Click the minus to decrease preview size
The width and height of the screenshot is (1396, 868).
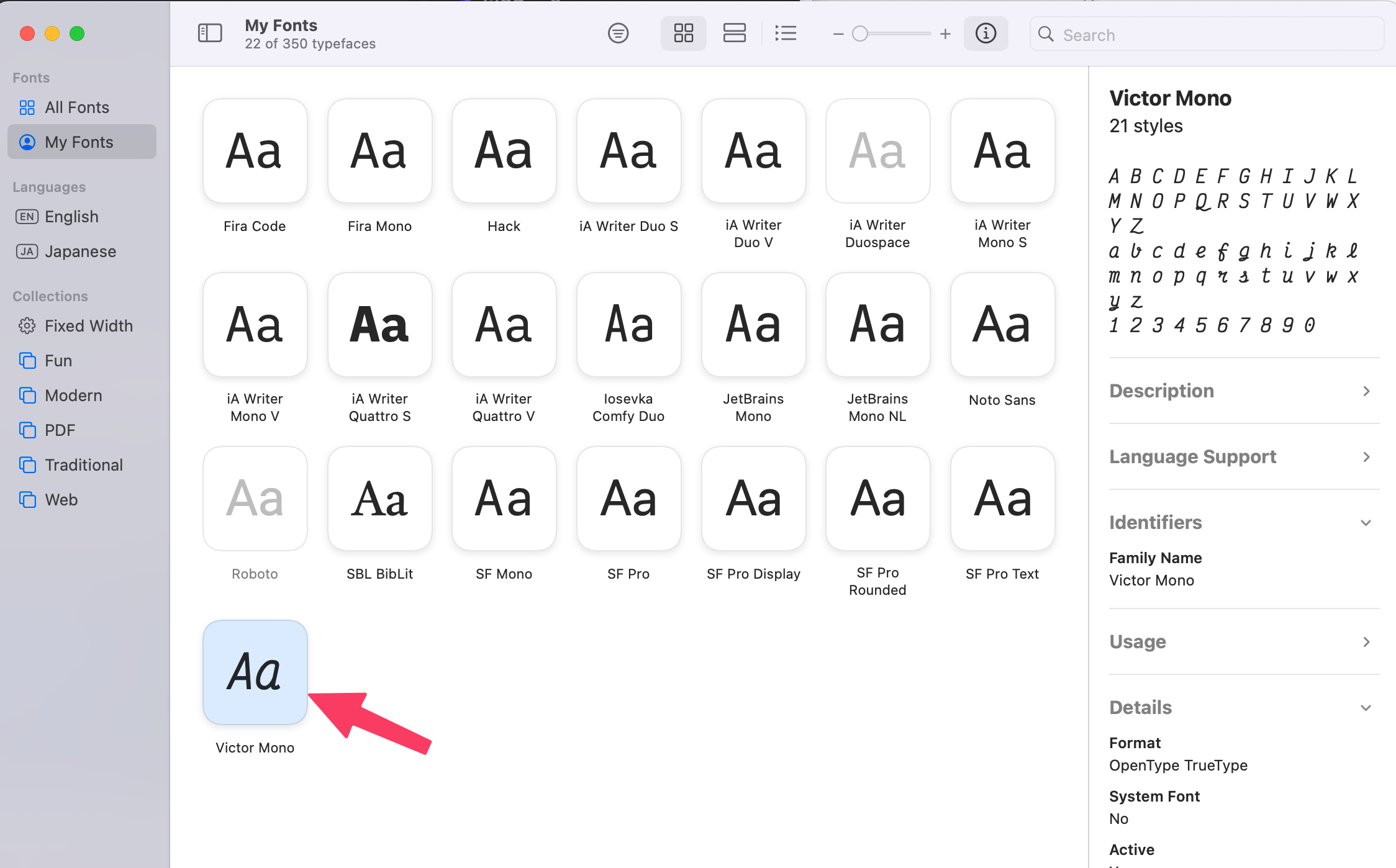pos(838,34)
